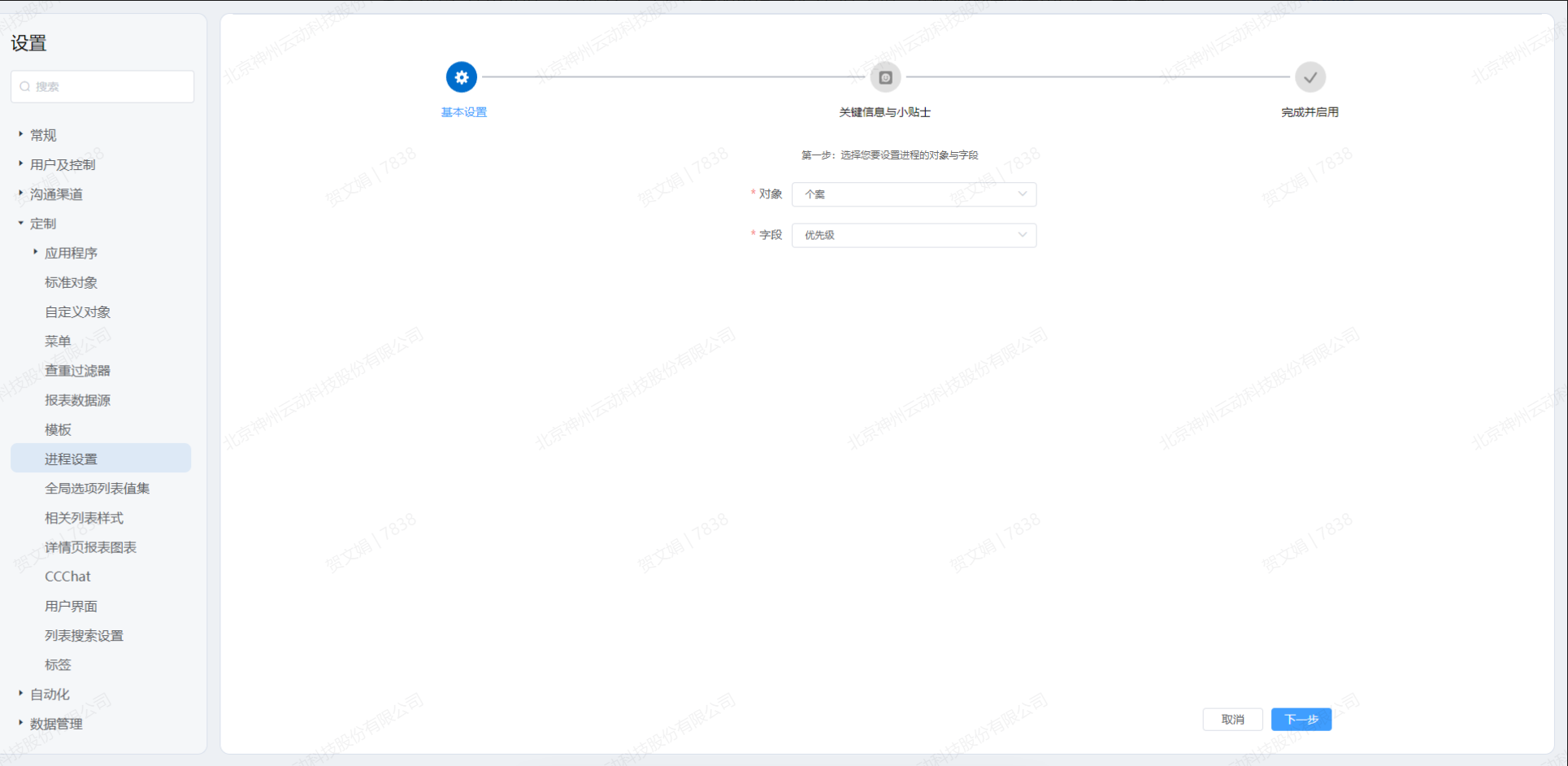
Task: Expand the 常规 settings section
Action: 21,134
